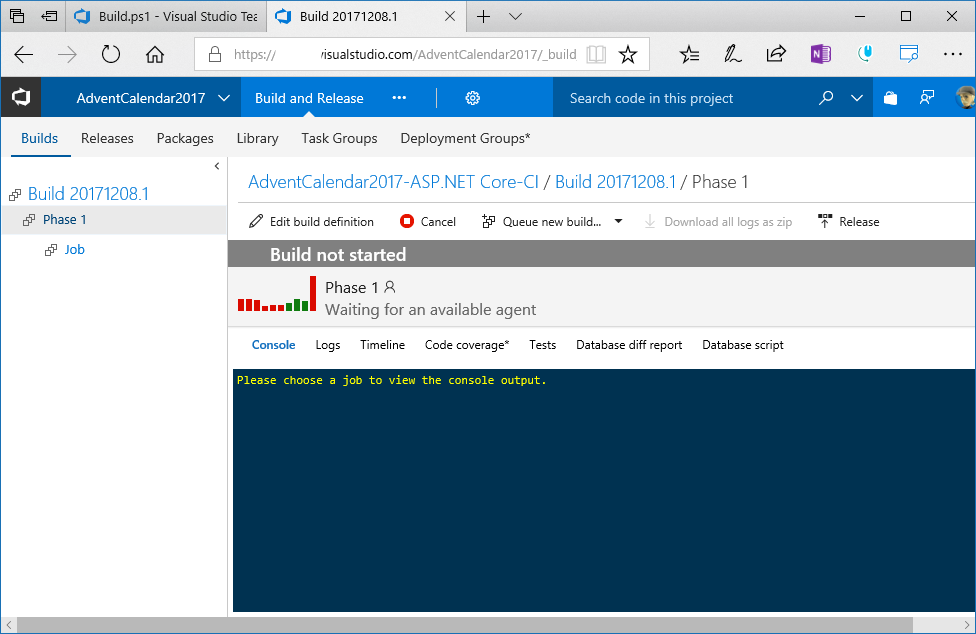Go to browser home page icon

click(x=154, y=55)
